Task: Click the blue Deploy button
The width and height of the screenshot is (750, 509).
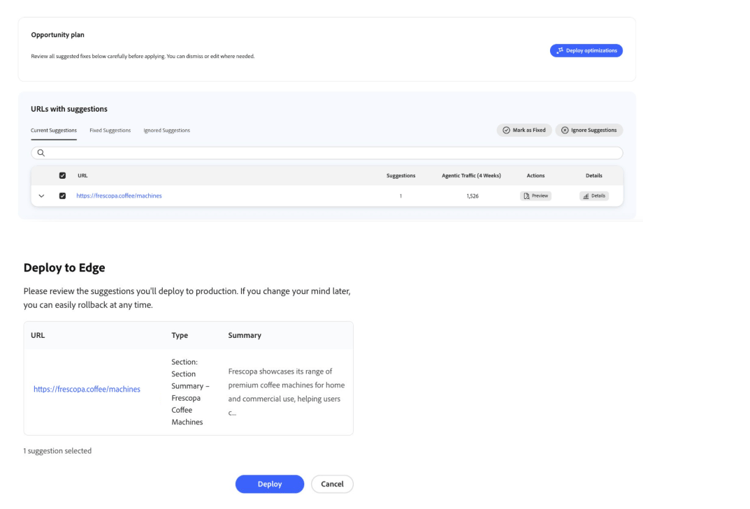Action: (x=270, y=484)
